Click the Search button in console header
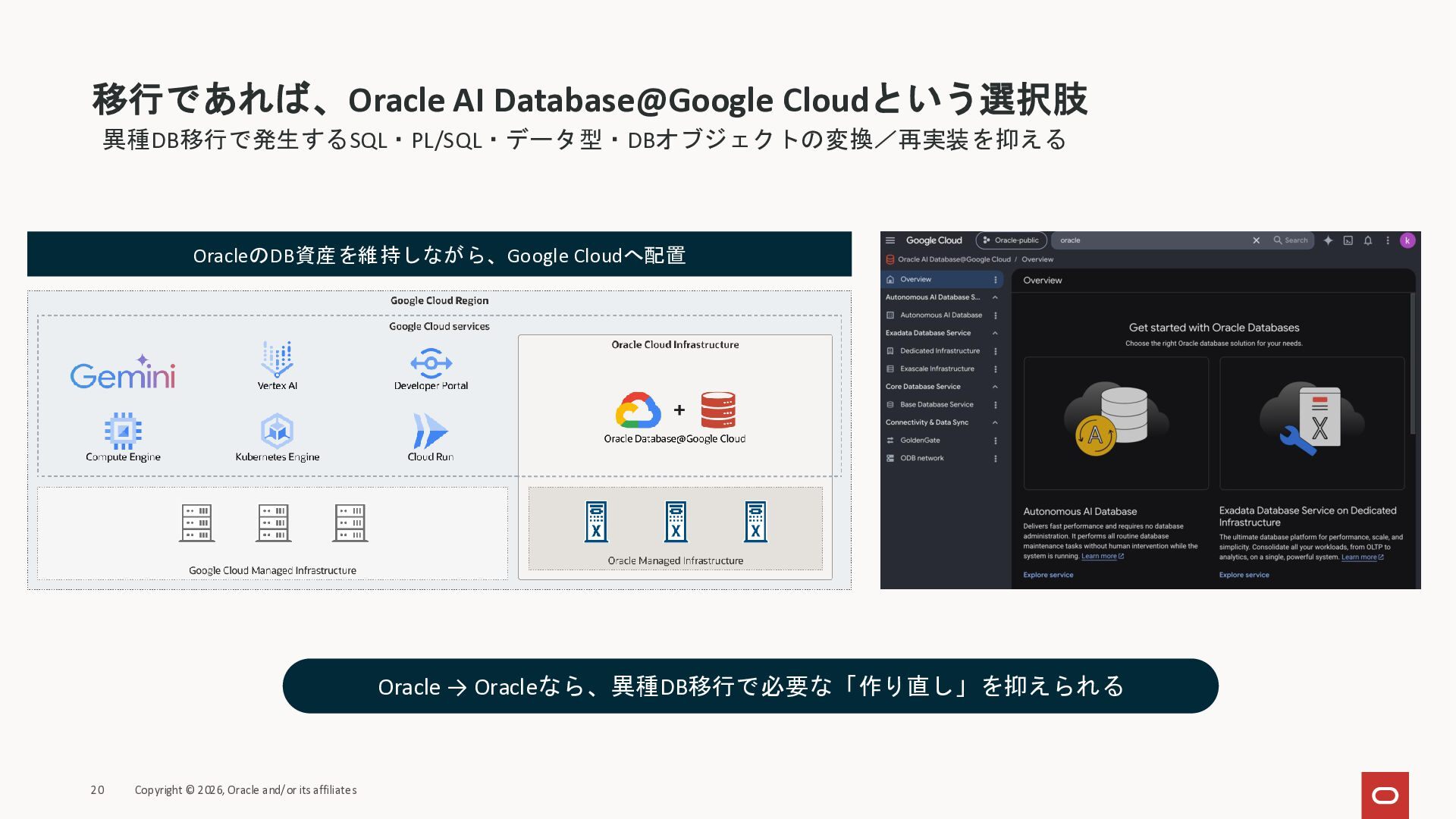 [1291, 240]
